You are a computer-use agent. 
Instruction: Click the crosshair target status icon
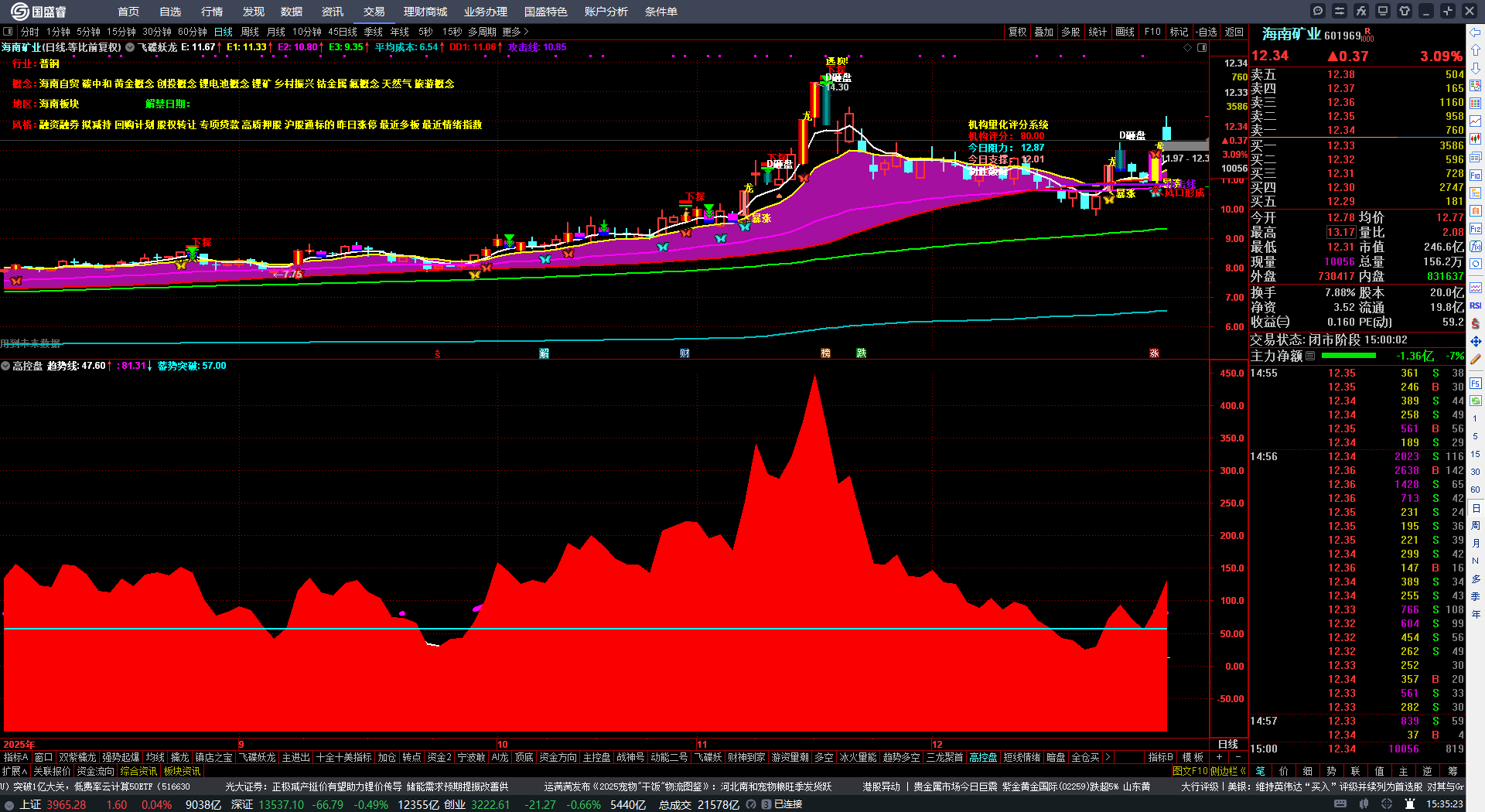1388,804
